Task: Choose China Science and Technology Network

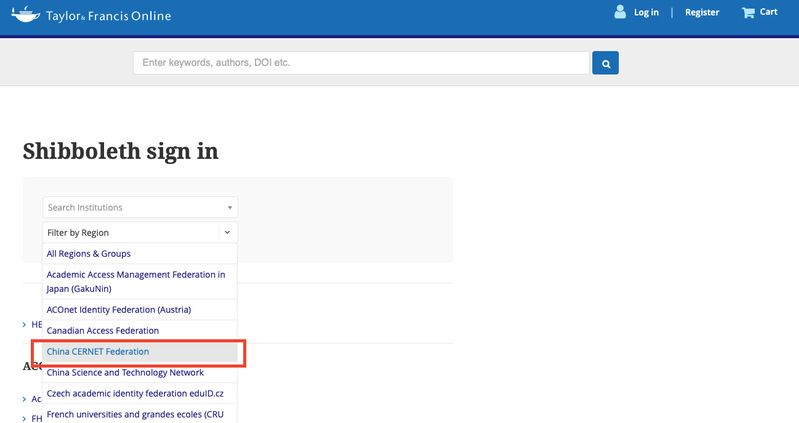Action: tap(140, 373)
